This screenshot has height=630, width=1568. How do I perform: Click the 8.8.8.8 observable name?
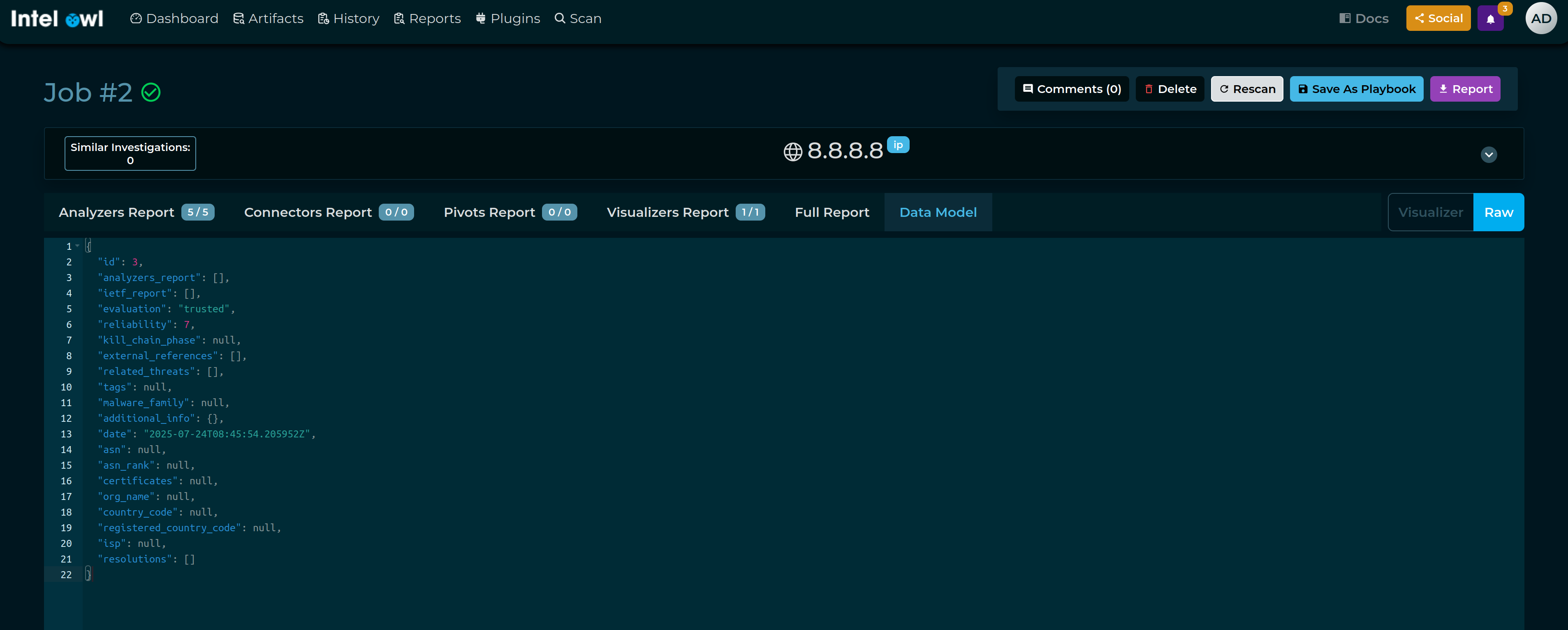(845, 151)
